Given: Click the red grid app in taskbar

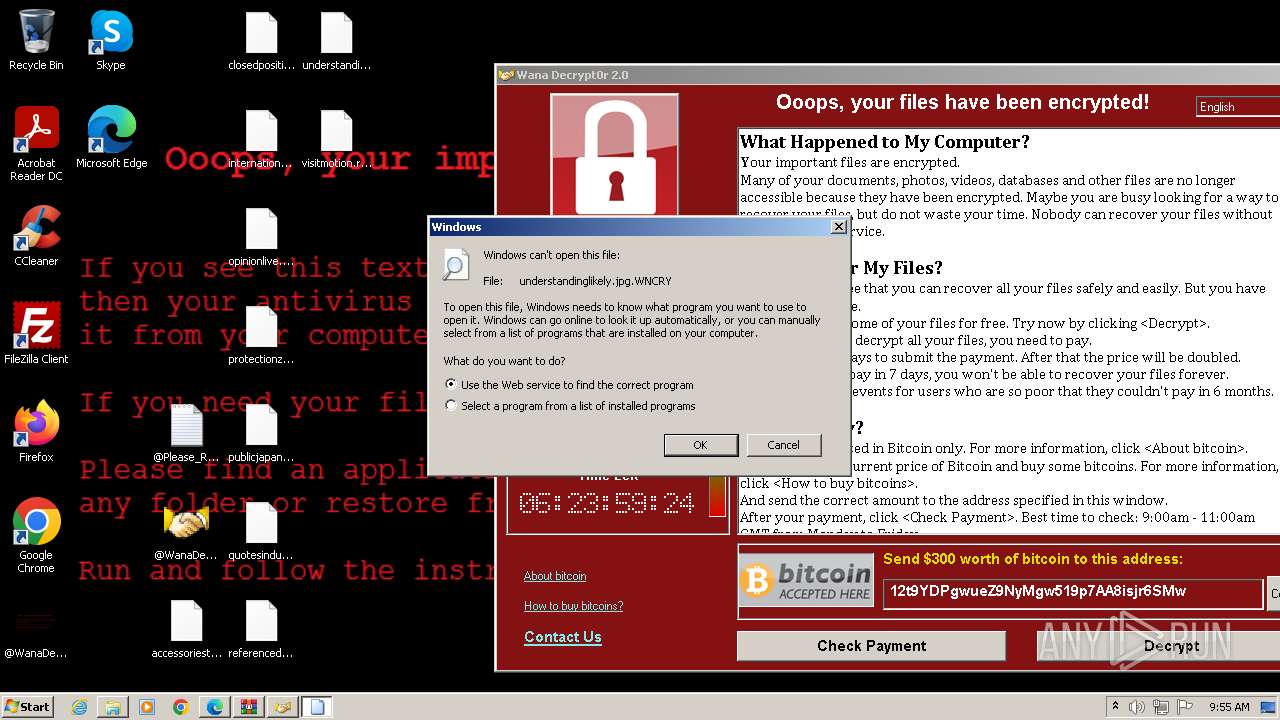Looking at the screenshot, I should [249, 707].
